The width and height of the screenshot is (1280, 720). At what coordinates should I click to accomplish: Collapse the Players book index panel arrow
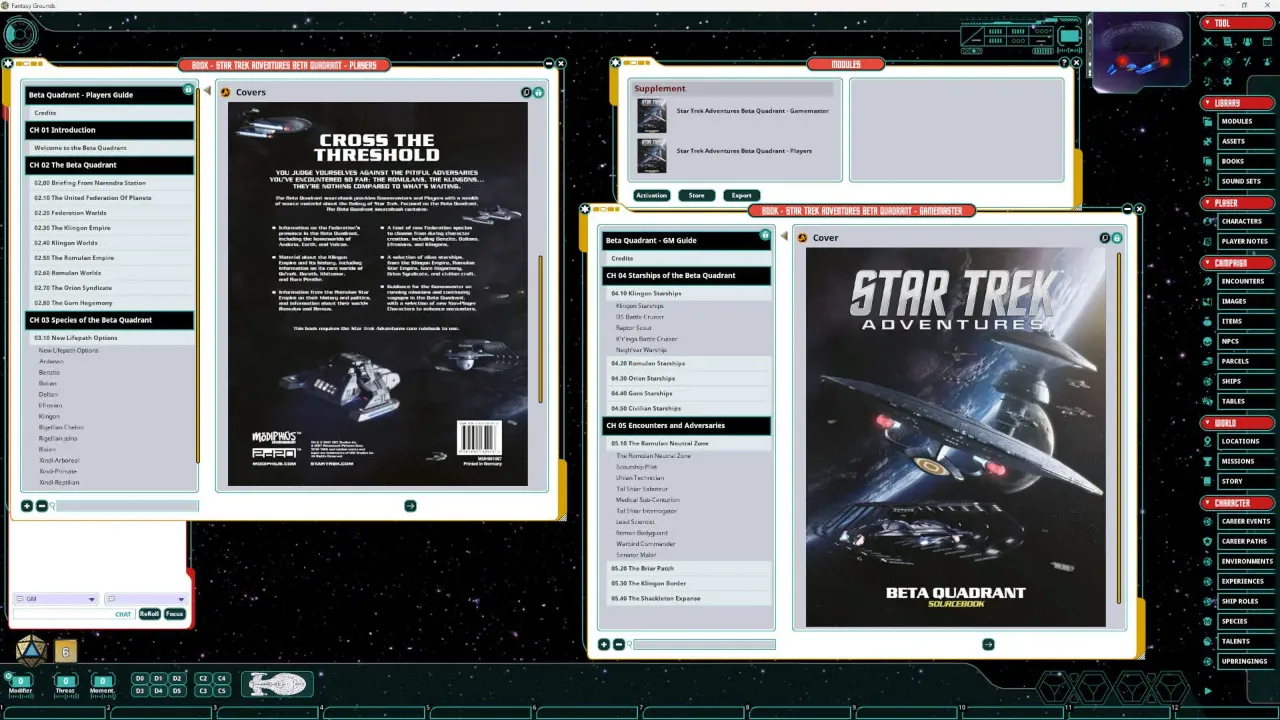(x=207, y=91)
